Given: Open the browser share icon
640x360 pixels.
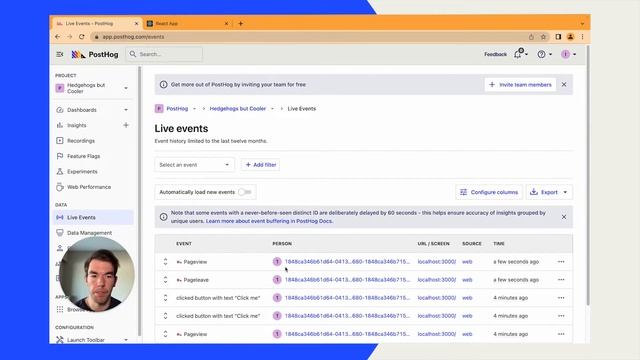Looking at the screenshot, I should pyautogui.click(x=531, y=37).
